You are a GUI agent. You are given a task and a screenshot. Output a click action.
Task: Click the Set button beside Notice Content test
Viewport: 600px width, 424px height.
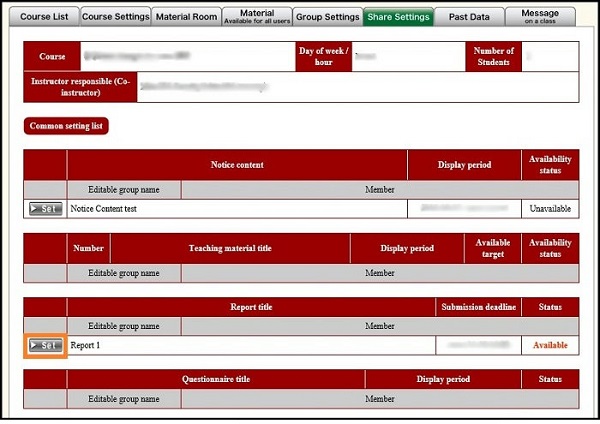click(46, 209)
